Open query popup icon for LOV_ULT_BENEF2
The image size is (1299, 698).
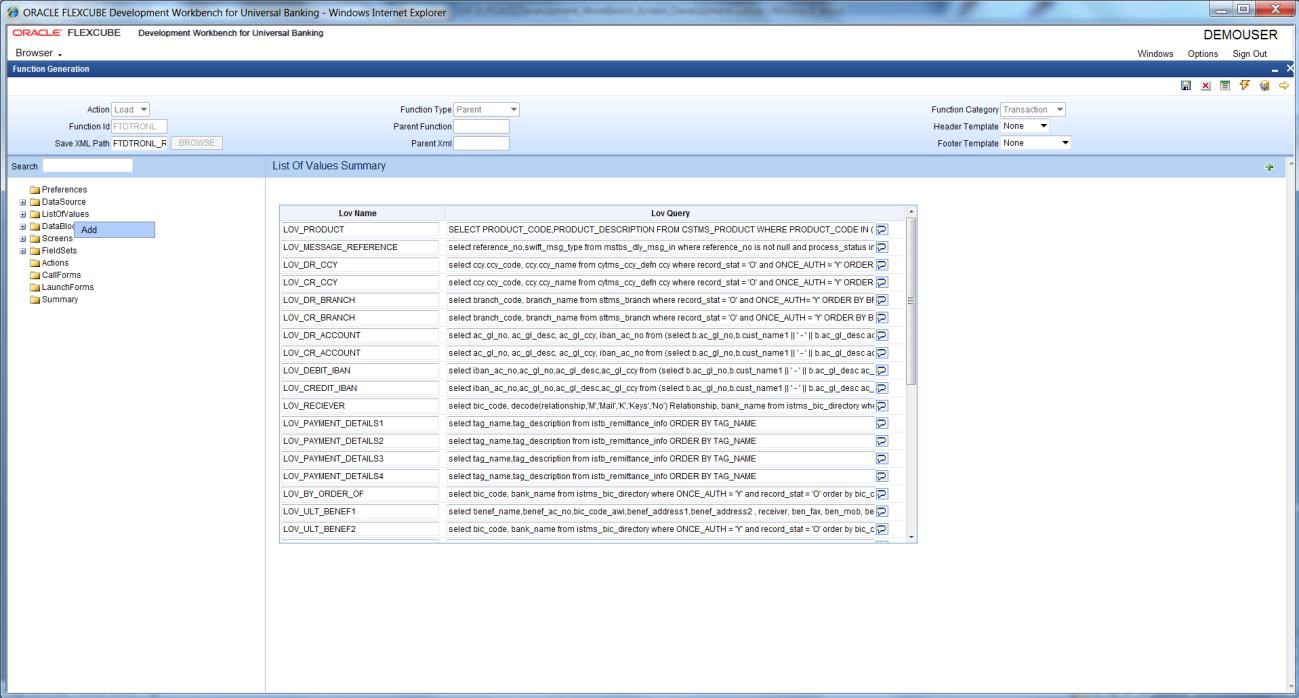point(882,528)
